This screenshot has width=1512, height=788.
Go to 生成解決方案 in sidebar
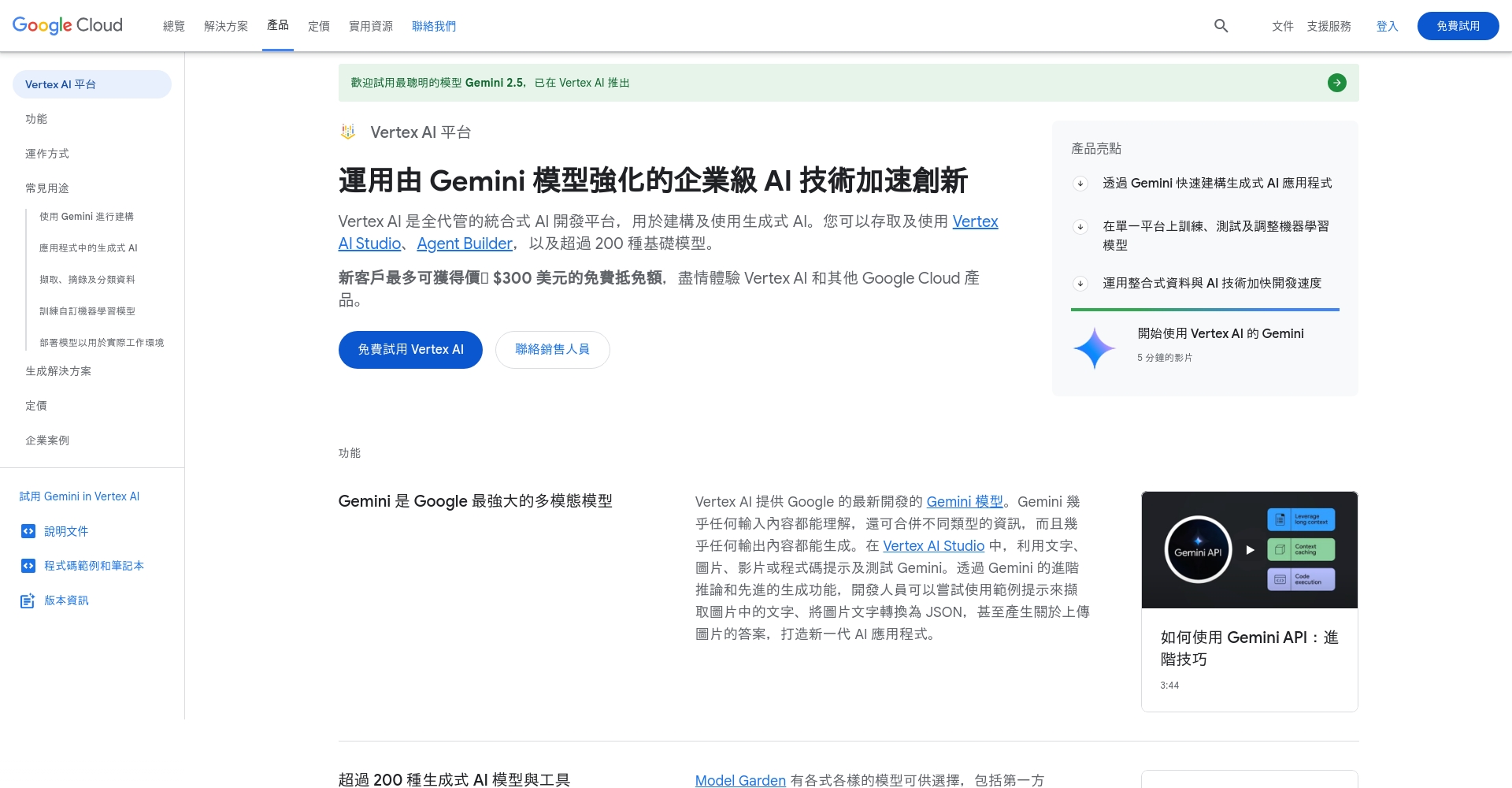[x=58, y=371]
